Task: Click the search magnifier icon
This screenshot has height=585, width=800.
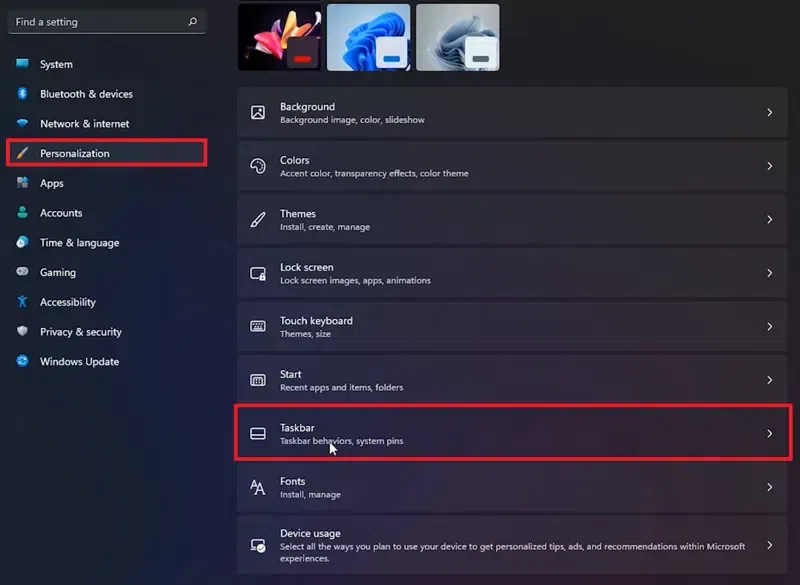Action: click(192, 21)
